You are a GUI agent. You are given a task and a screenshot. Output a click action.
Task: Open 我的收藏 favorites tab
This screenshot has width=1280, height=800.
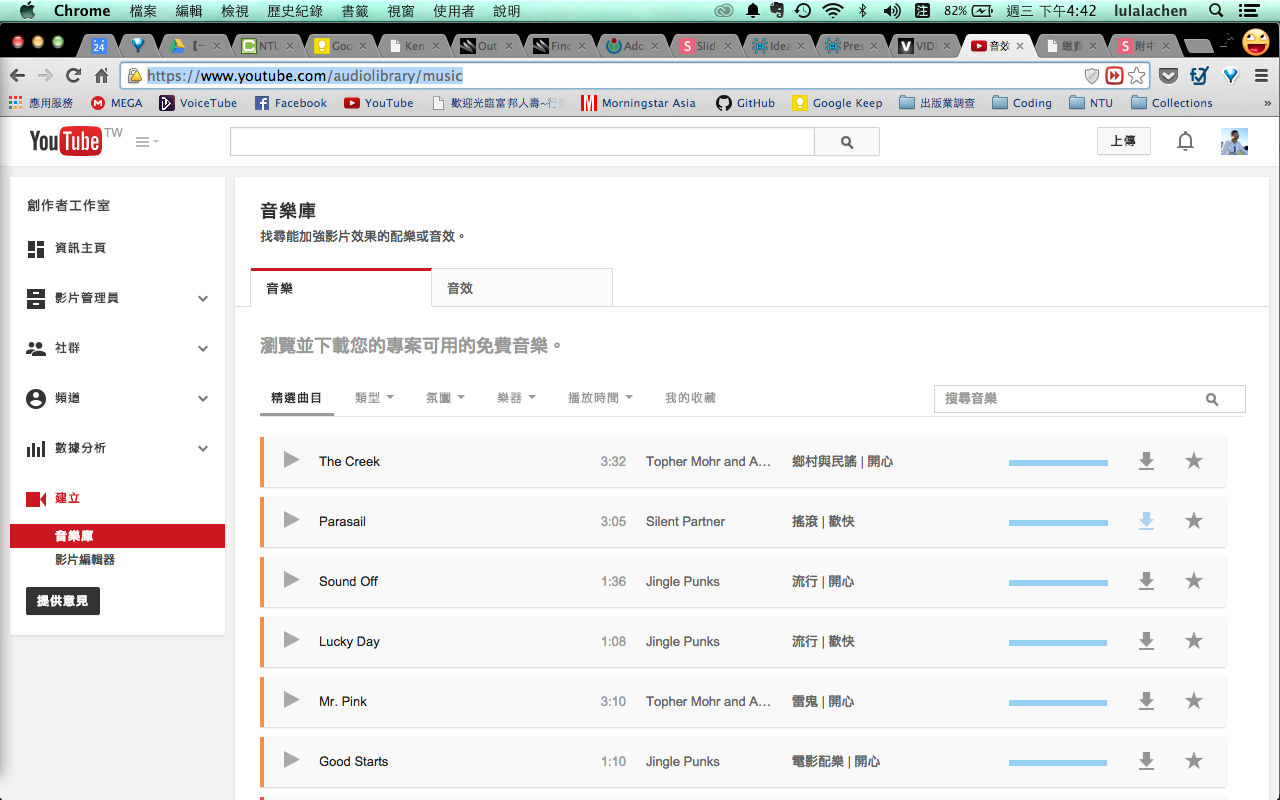690,398
